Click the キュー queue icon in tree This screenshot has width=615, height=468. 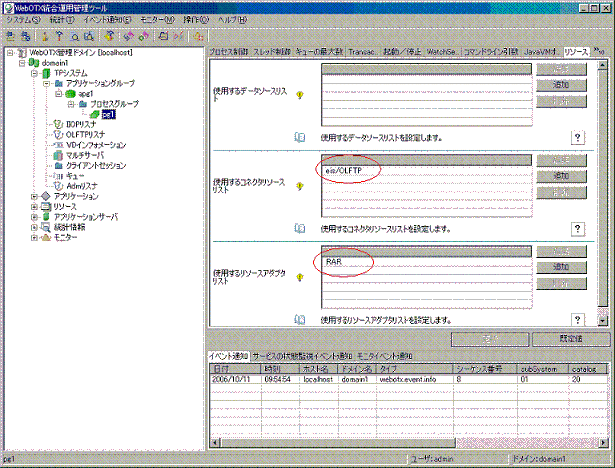57,175
